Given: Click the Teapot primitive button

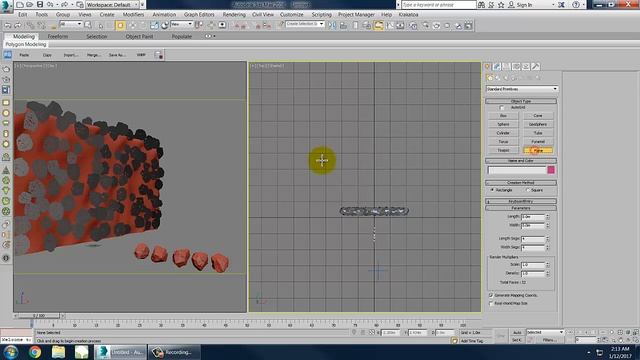Looking at the screenshot, I should (503, 151).
